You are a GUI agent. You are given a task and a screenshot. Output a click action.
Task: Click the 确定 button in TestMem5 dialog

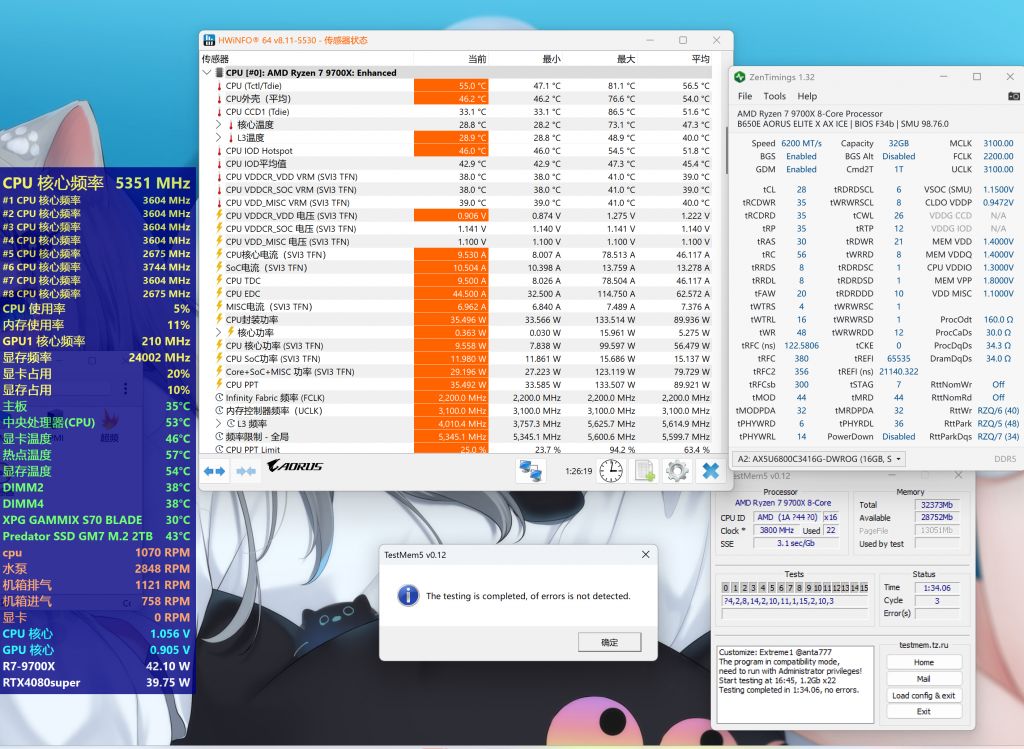pos(609,643)
